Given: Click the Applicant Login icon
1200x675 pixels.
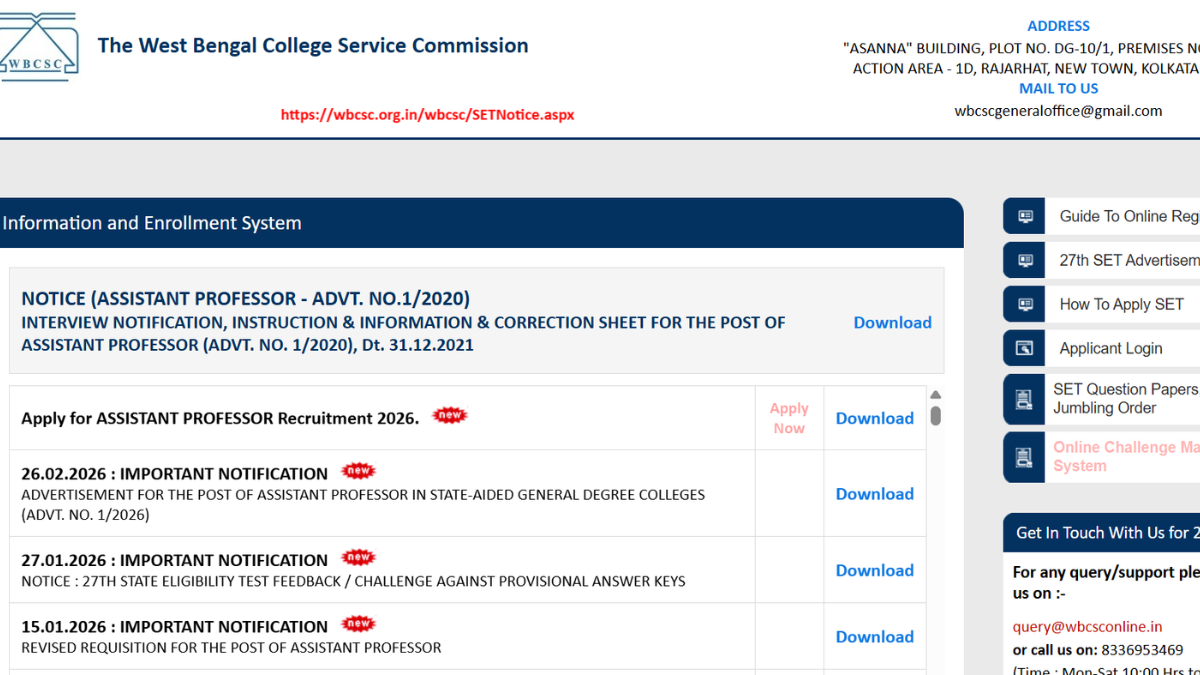Looking at the screenshot, I should coord(1024,348).
